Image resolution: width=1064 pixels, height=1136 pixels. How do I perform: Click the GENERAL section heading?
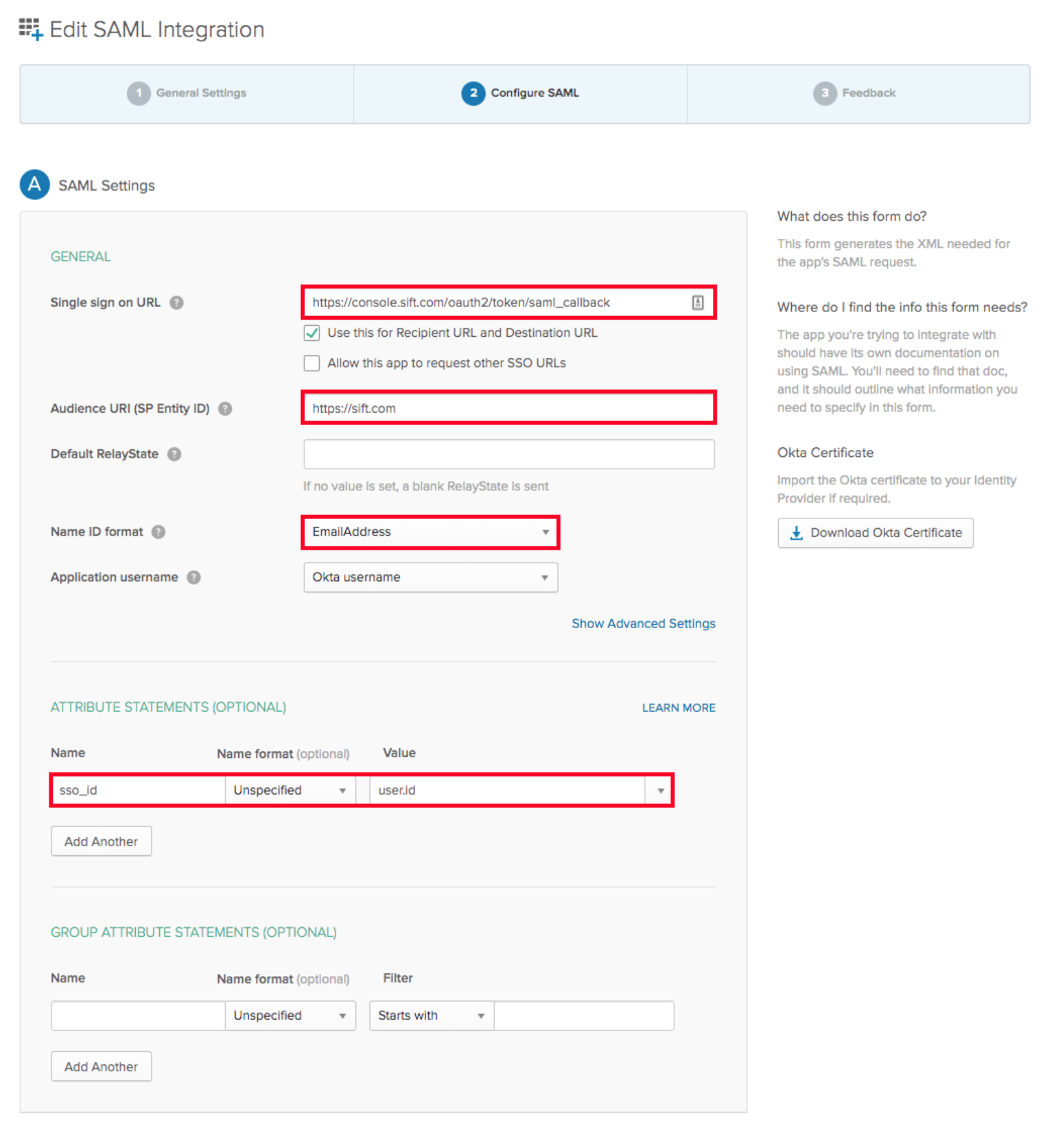click(x=81, y=257)
